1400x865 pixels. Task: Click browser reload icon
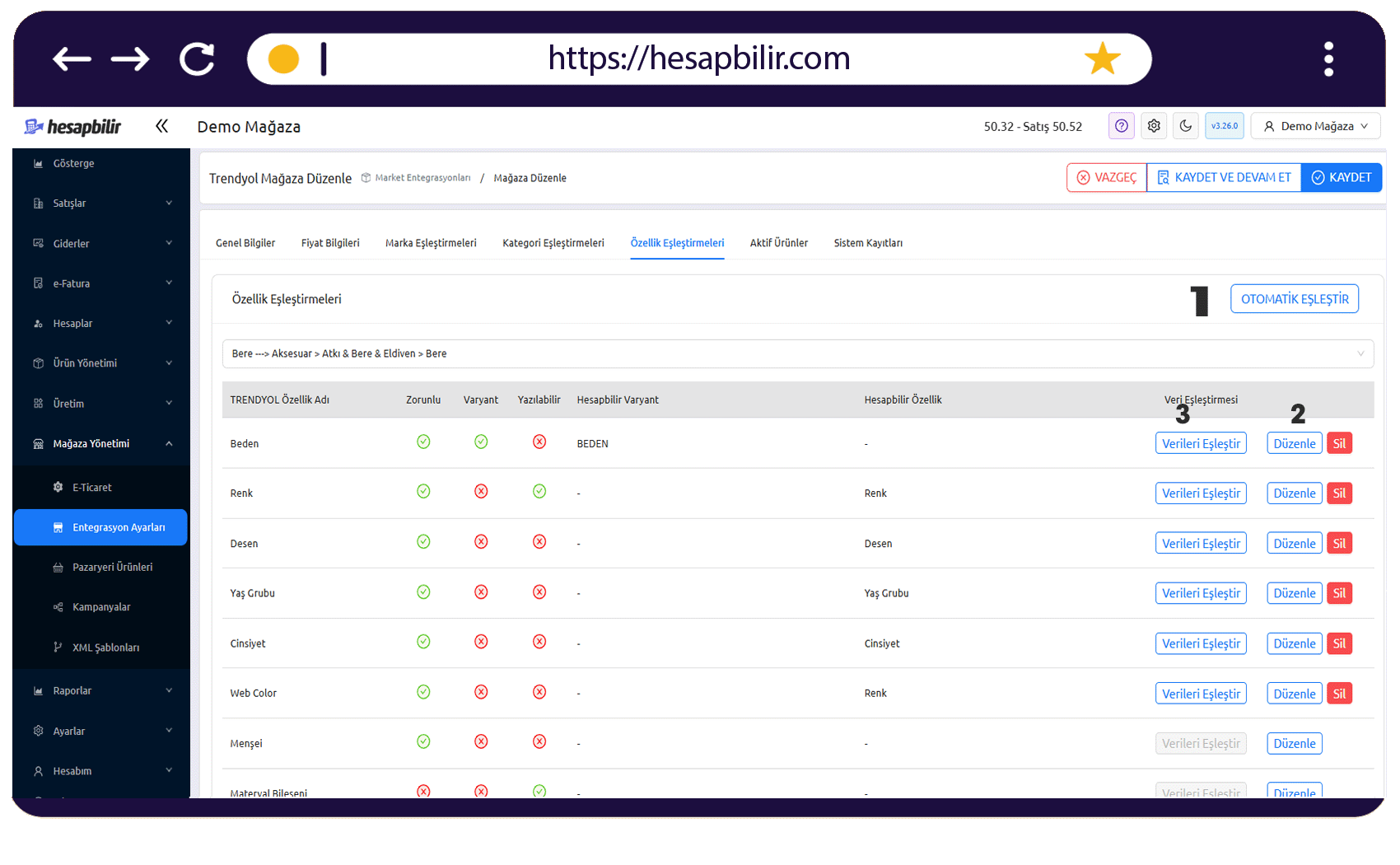pos(198,58)
